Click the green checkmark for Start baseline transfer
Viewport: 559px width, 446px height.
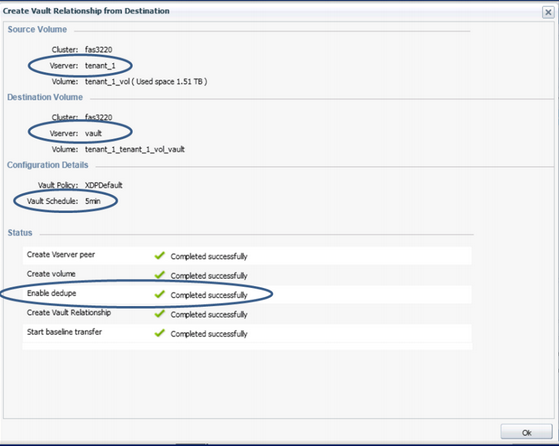click(159, 333)
